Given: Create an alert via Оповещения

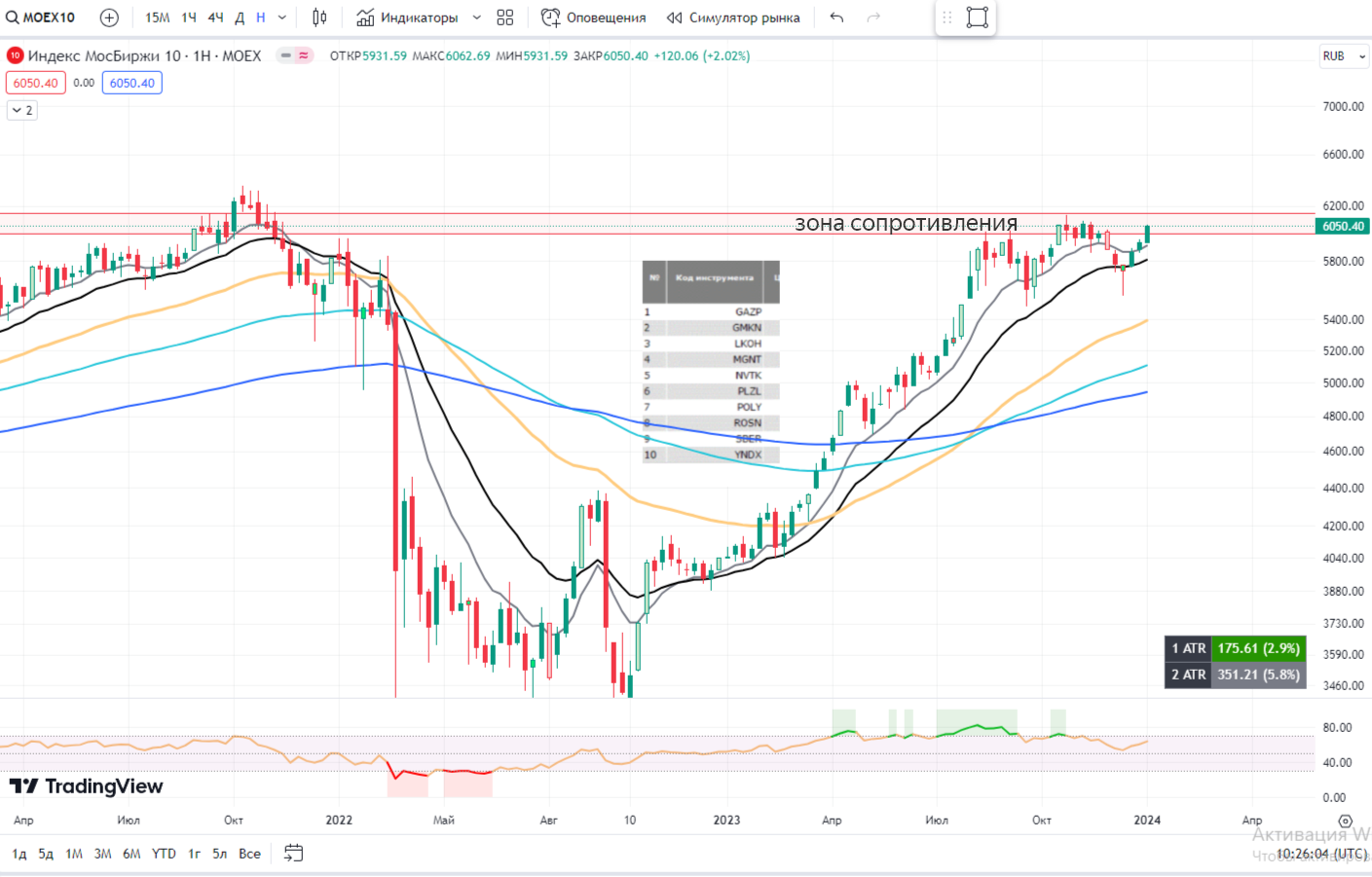Looking at the screenshot, I should click(x=593, y=18).
